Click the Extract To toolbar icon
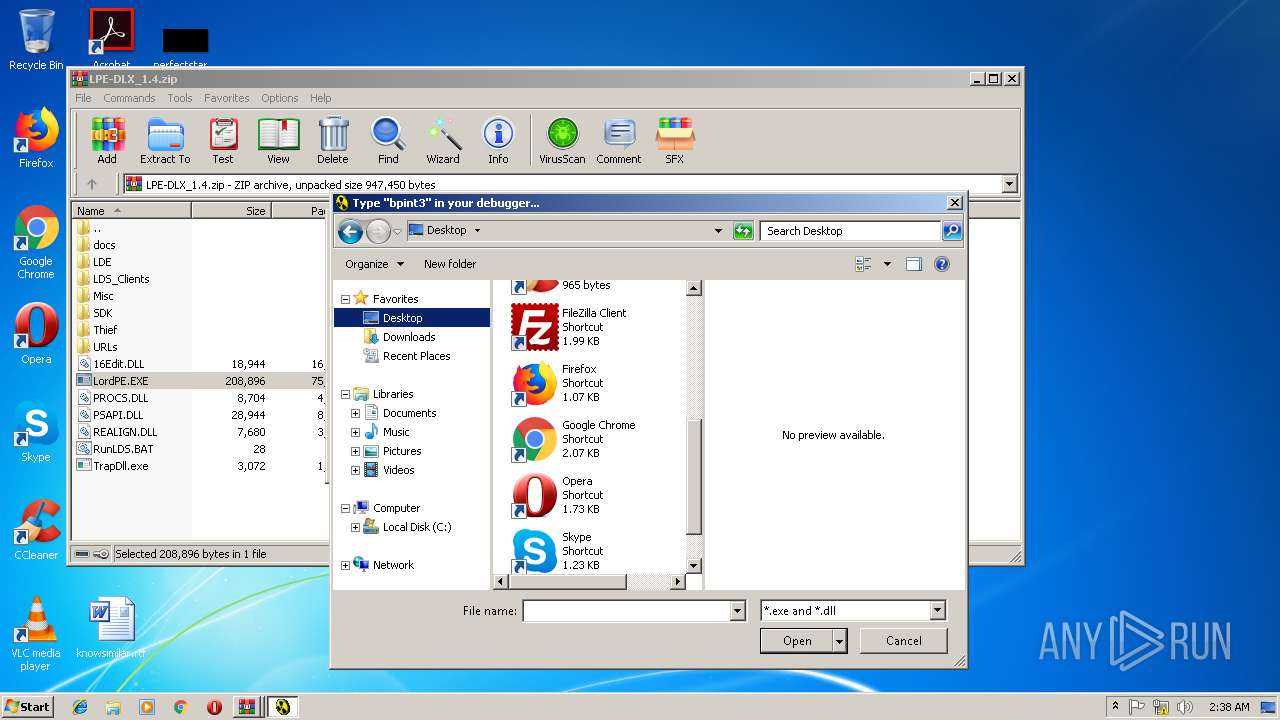The height and width of the screenshot is (720, 1280). coord(165,141)
